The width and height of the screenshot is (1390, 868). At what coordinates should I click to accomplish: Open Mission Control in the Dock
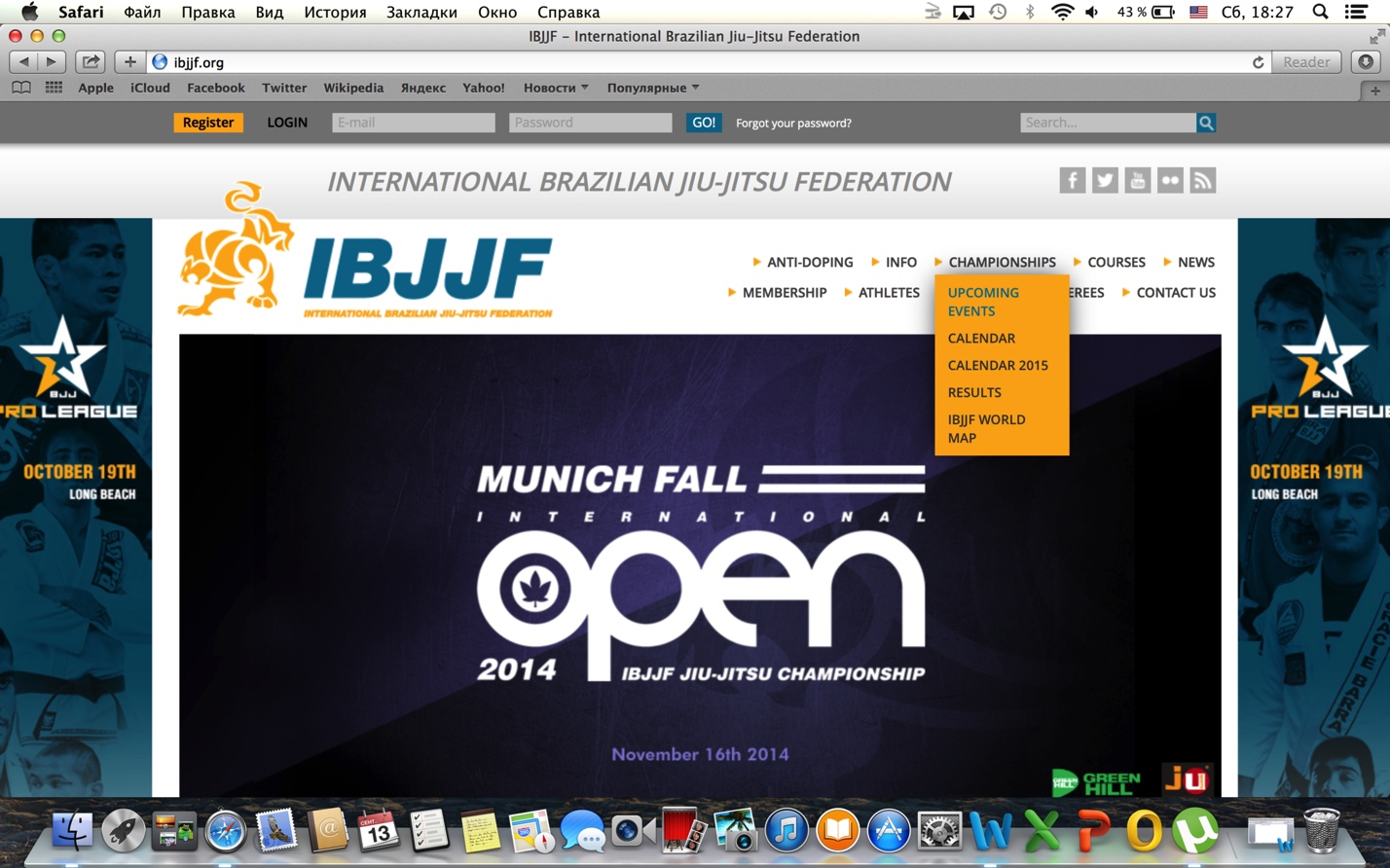(x=173, y=832)
